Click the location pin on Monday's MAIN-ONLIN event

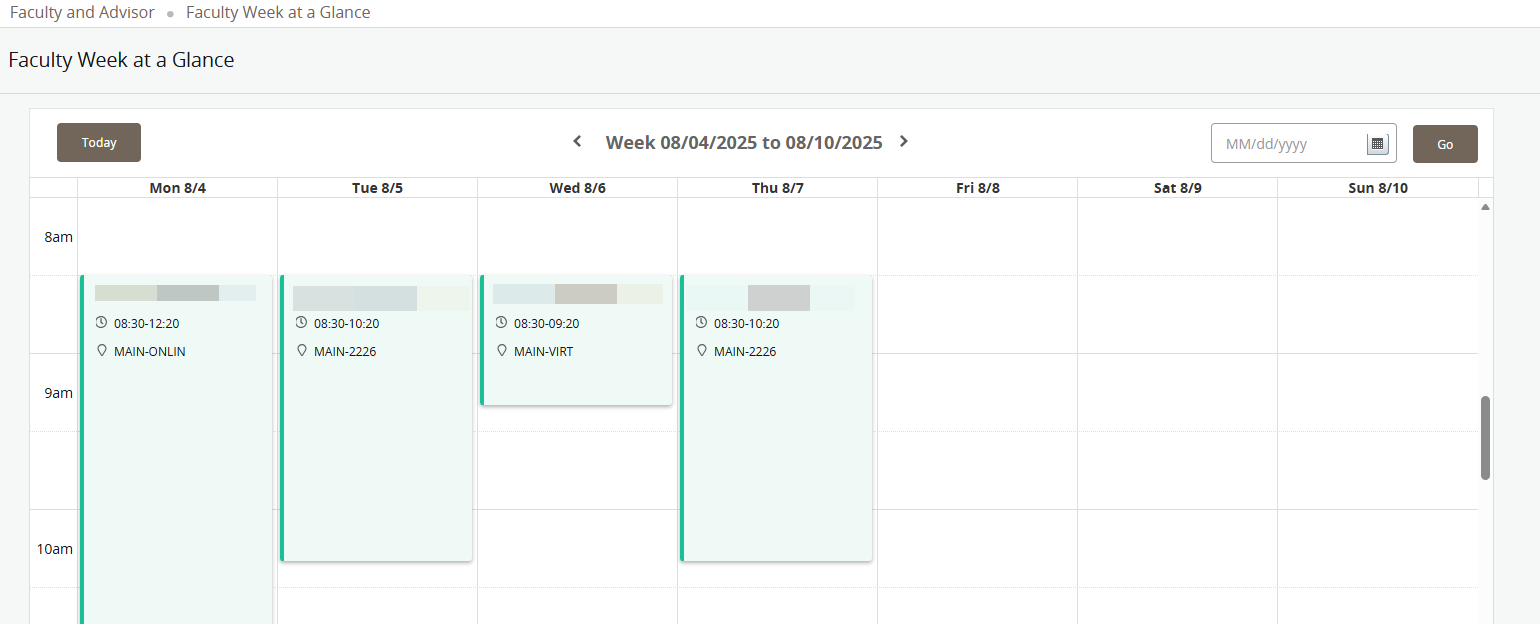(101, 350)
